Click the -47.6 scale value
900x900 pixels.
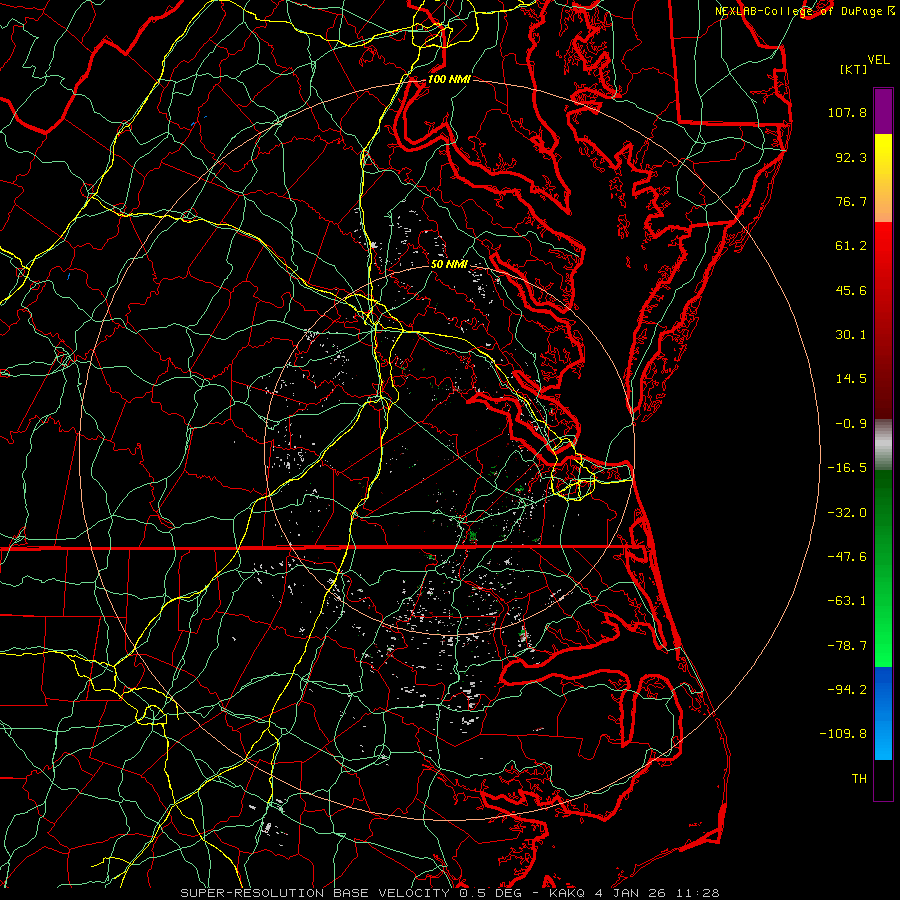coord(847,557)
